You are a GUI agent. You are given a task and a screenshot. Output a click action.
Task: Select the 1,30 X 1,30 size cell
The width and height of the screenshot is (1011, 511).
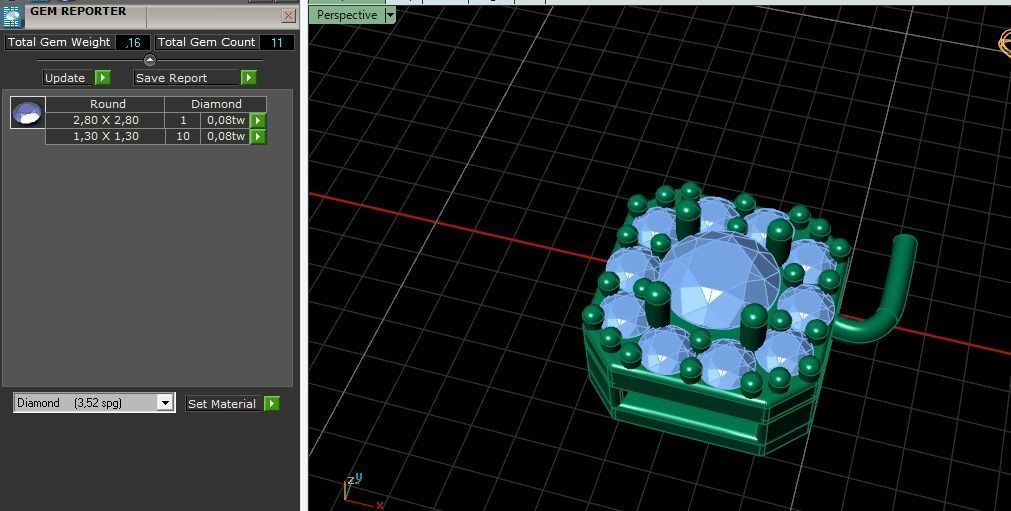click(x=105, y=137)
